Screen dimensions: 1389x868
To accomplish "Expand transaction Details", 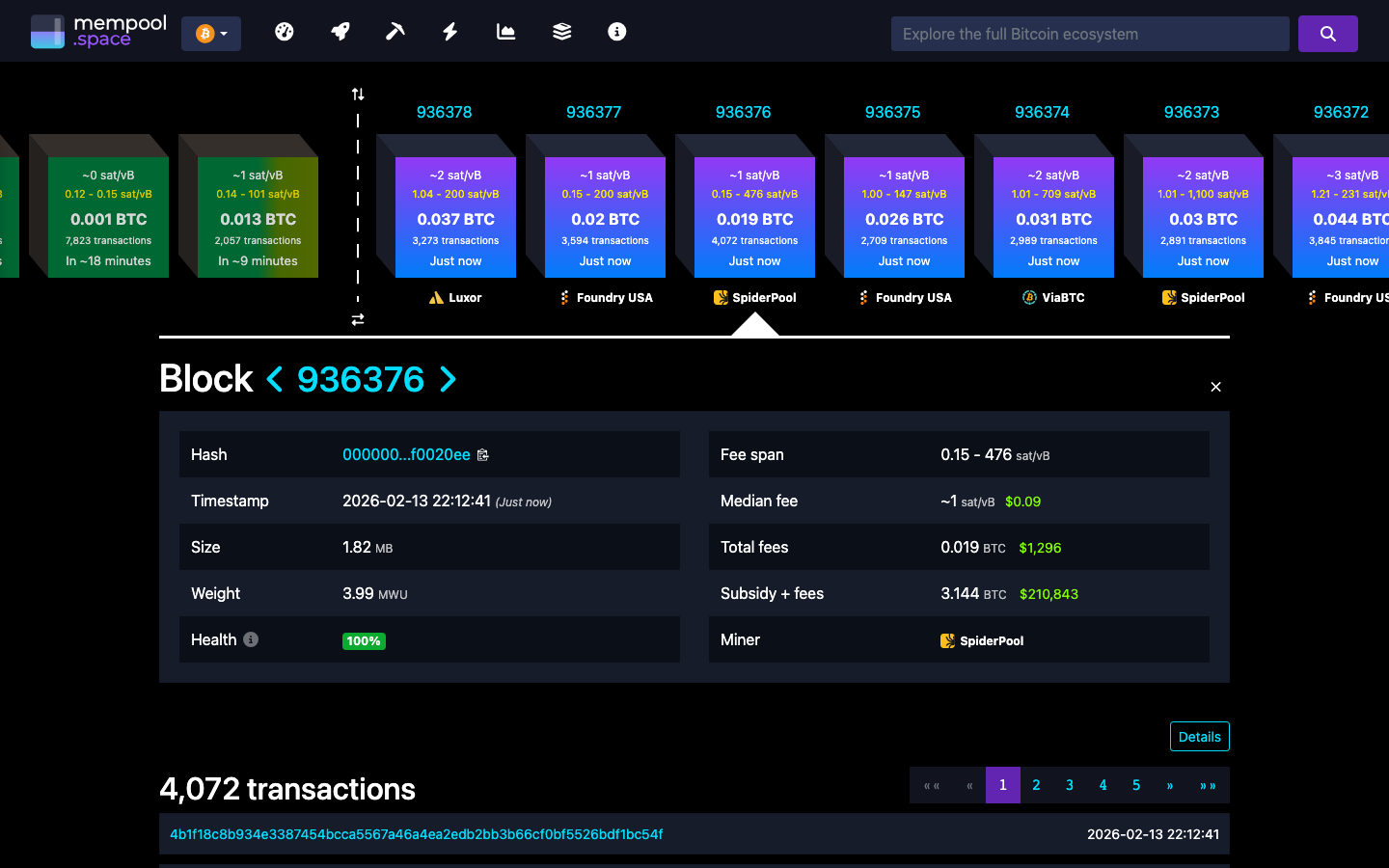I will click(1199, 736).
